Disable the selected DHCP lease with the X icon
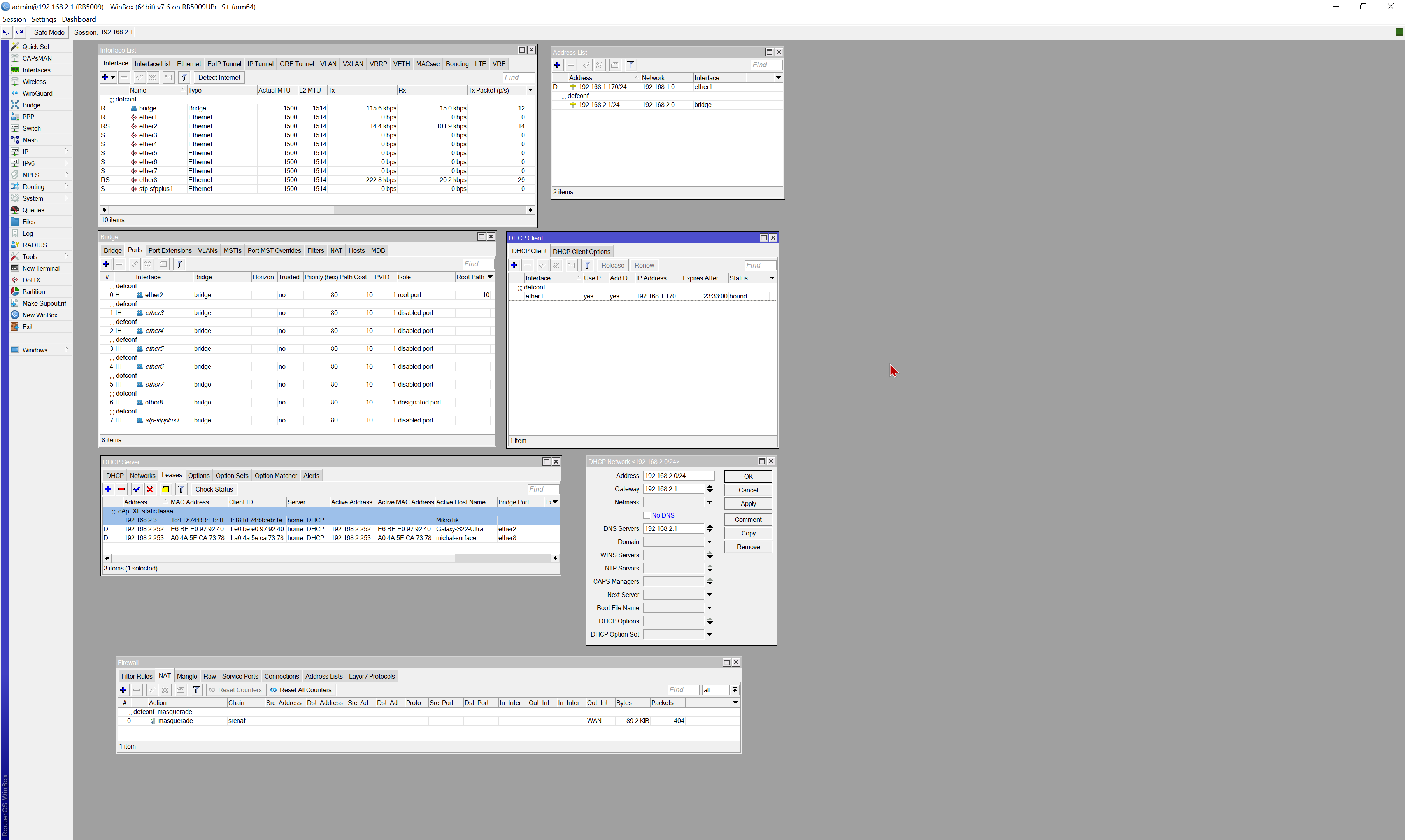 coord(150,489)
